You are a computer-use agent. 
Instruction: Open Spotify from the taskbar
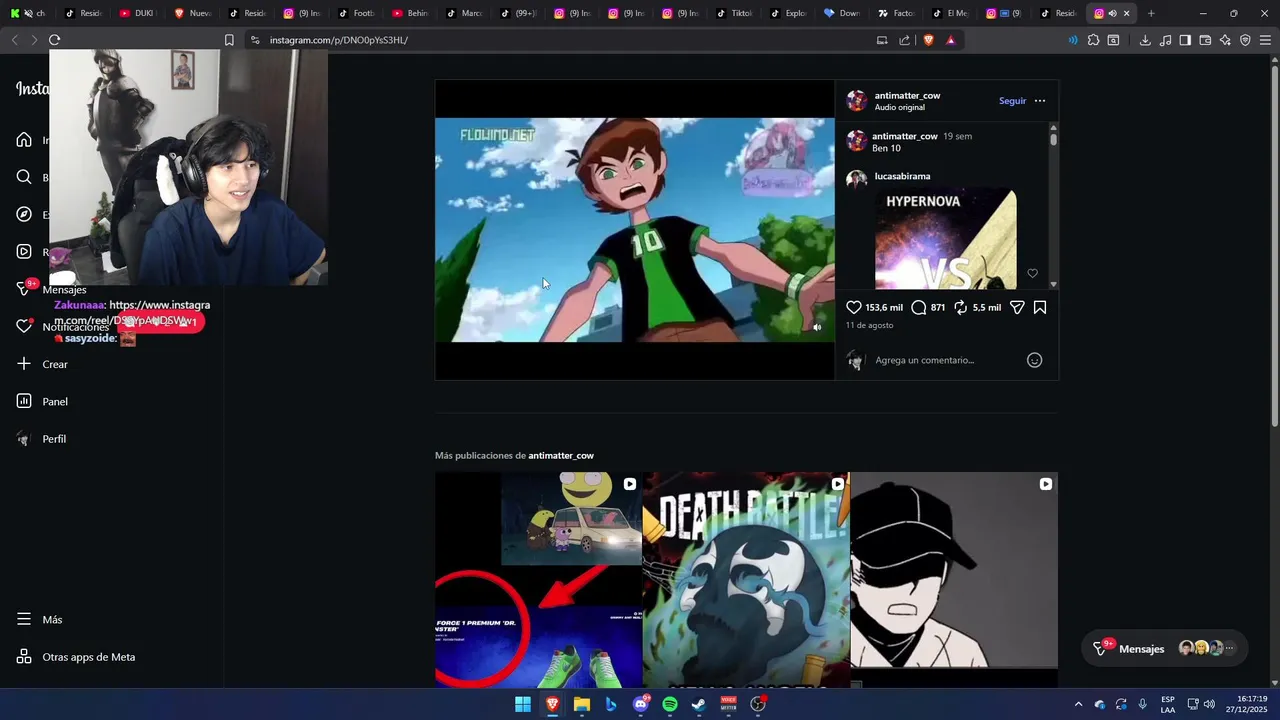click(670, 704)
